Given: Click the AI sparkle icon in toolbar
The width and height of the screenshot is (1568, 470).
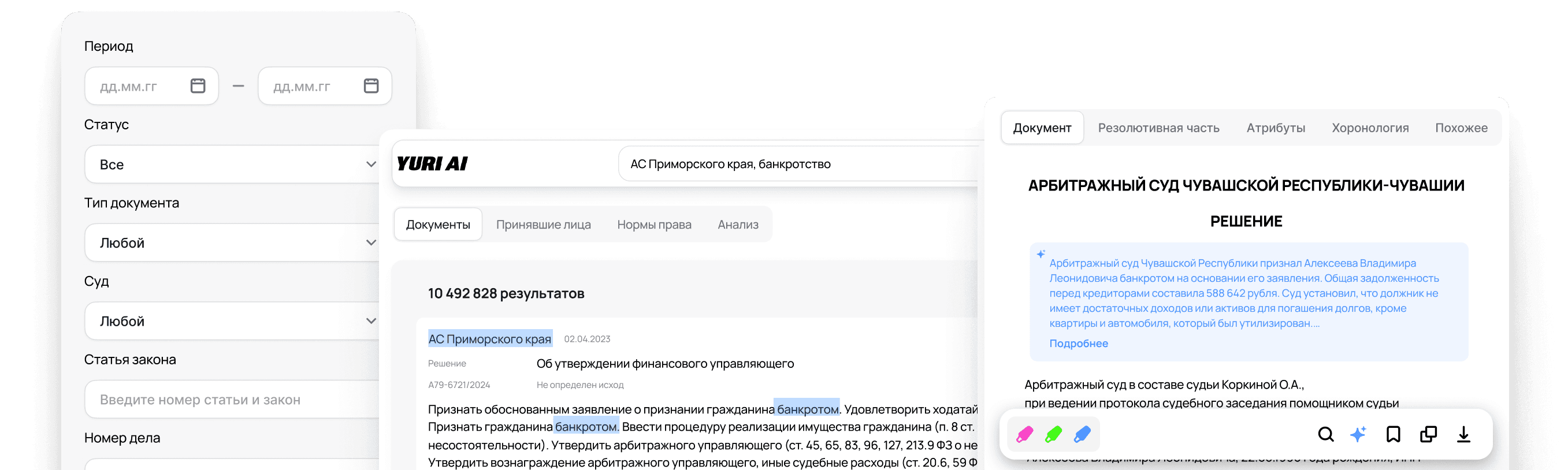Looking at the screenshot, I should 1358,434.
